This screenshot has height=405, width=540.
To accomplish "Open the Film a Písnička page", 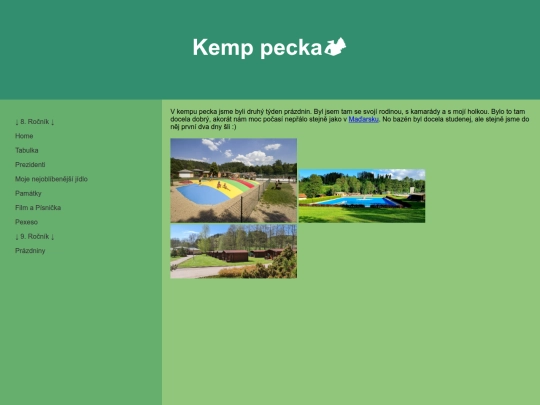I will coord(38,208).
